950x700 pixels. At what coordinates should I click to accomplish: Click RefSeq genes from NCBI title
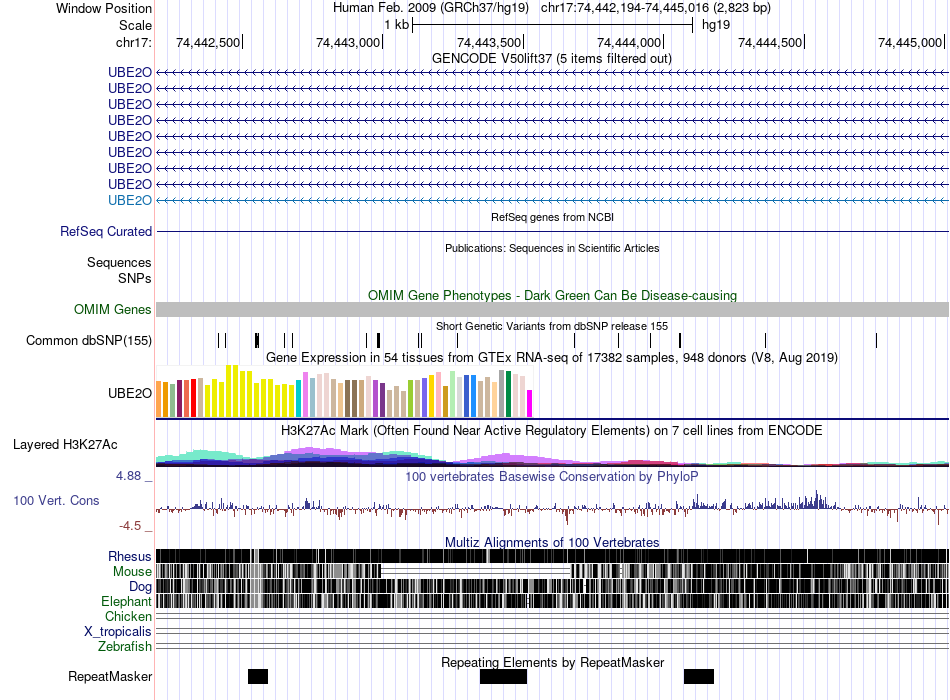click(552, 217)
